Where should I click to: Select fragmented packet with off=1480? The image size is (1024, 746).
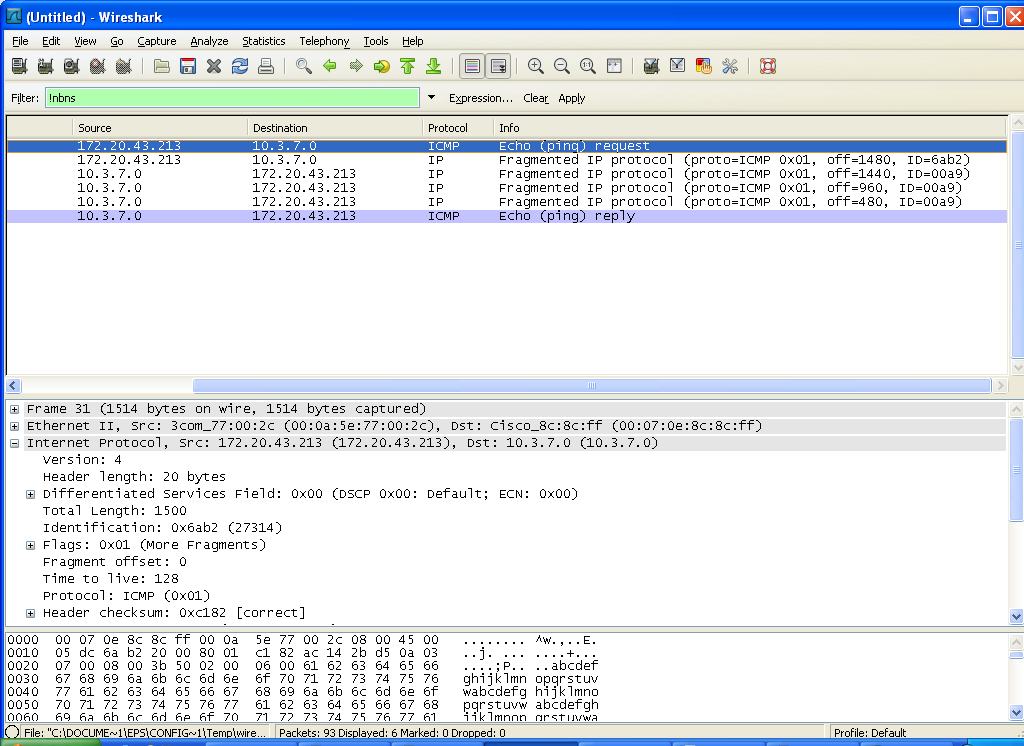coord(507,160)
